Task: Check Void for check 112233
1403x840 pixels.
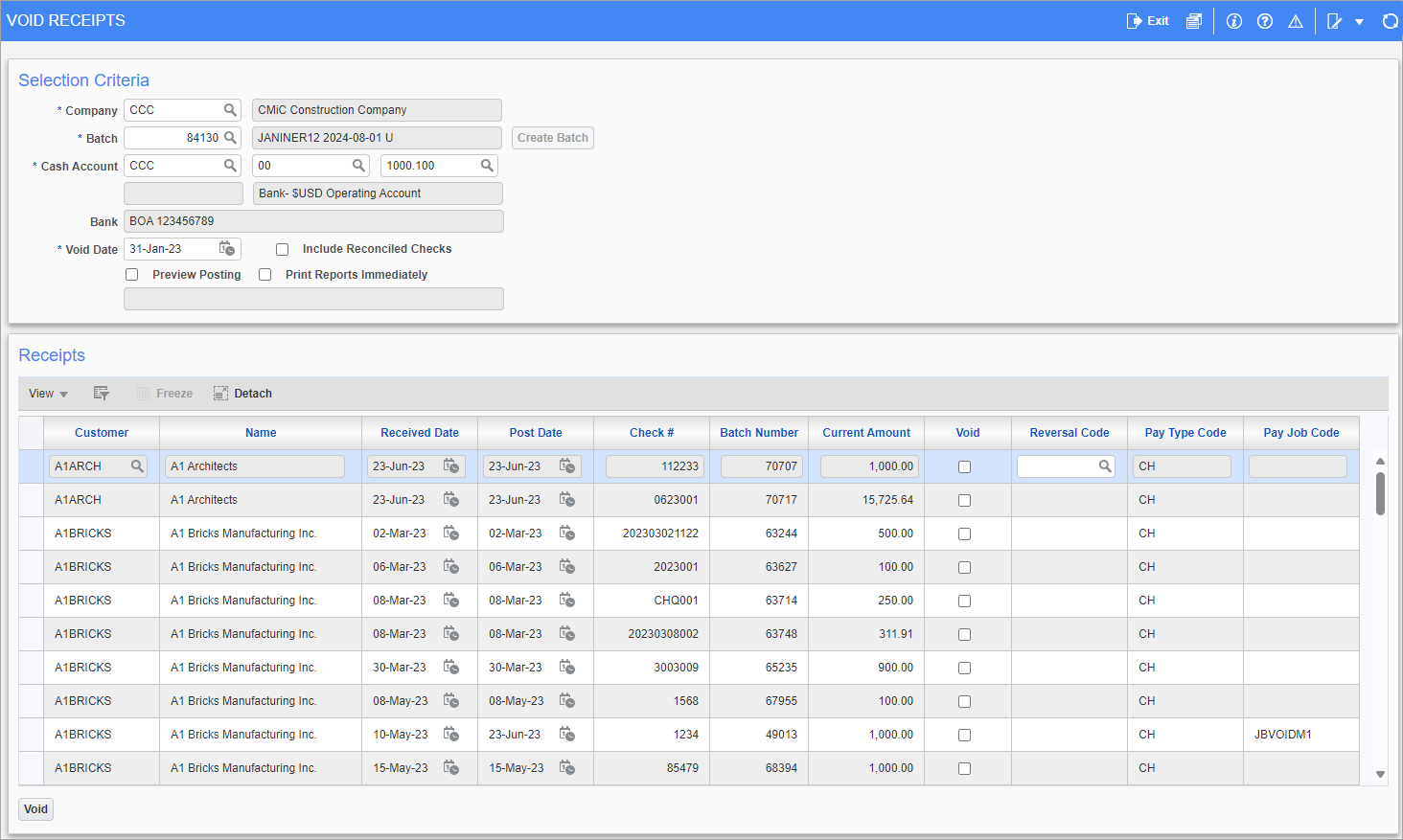Action: [964, 467]
